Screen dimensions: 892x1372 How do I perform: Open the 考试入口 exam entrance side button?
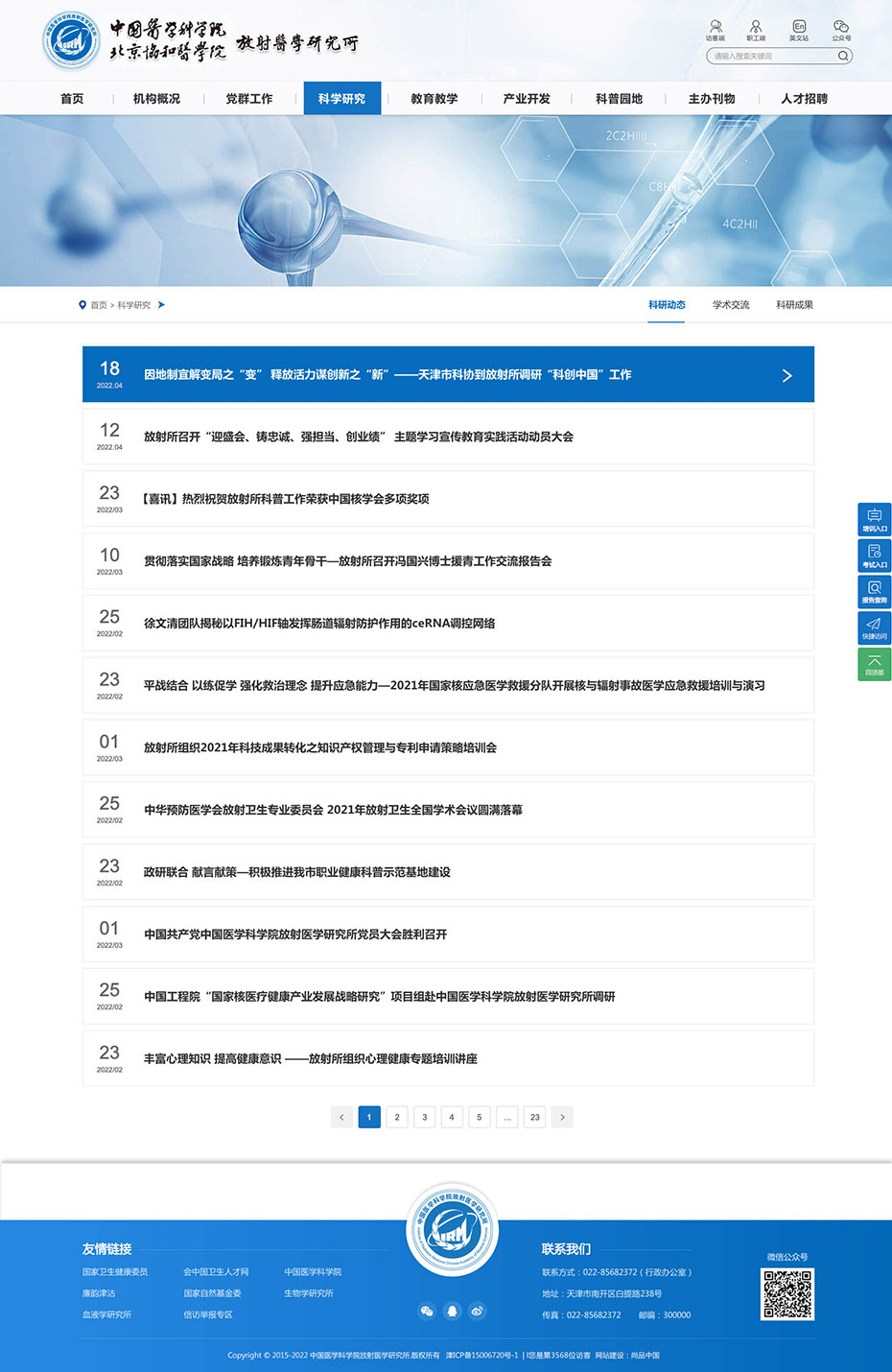coord(874,556)
